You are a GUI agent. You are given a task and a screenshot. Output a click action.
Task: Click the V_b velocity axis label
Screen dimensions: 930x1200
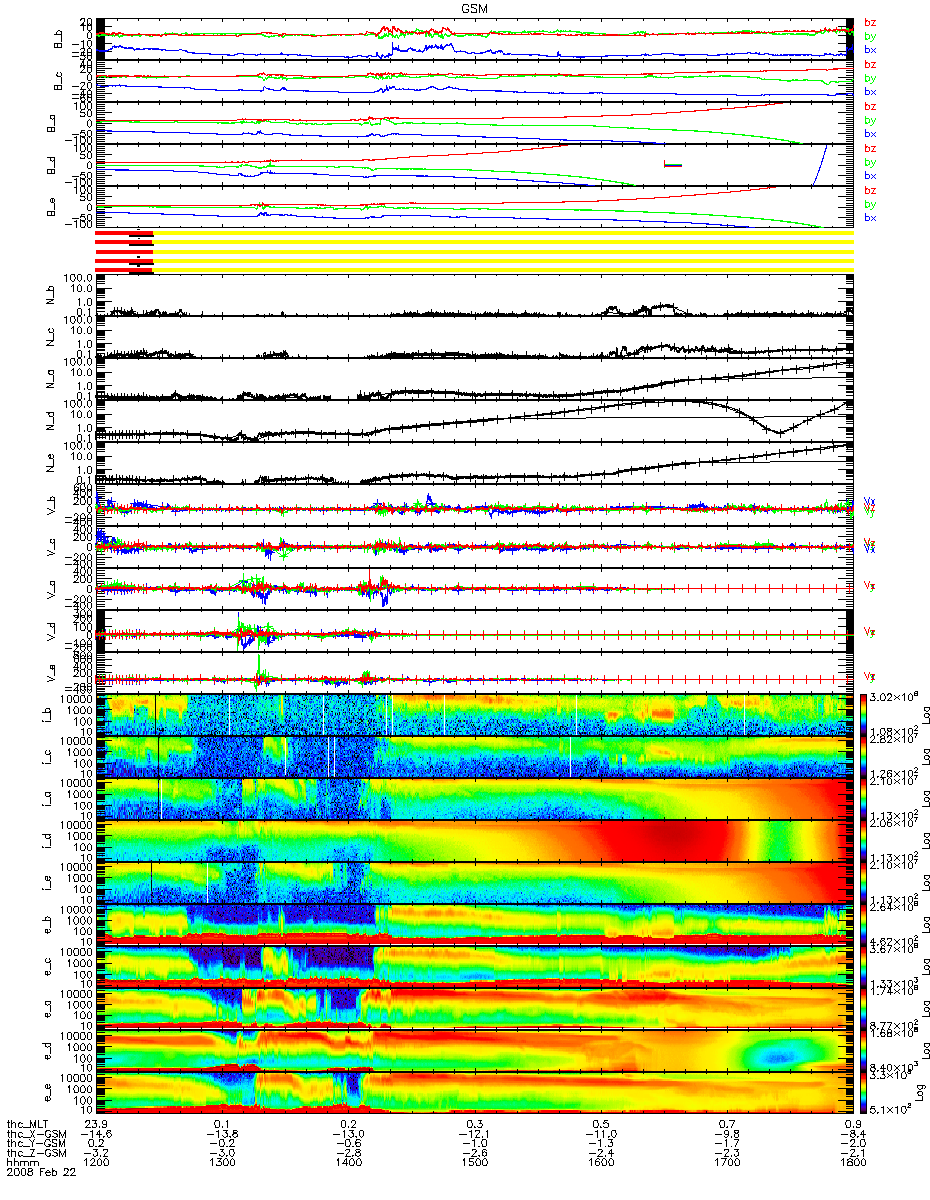(49, 506)
